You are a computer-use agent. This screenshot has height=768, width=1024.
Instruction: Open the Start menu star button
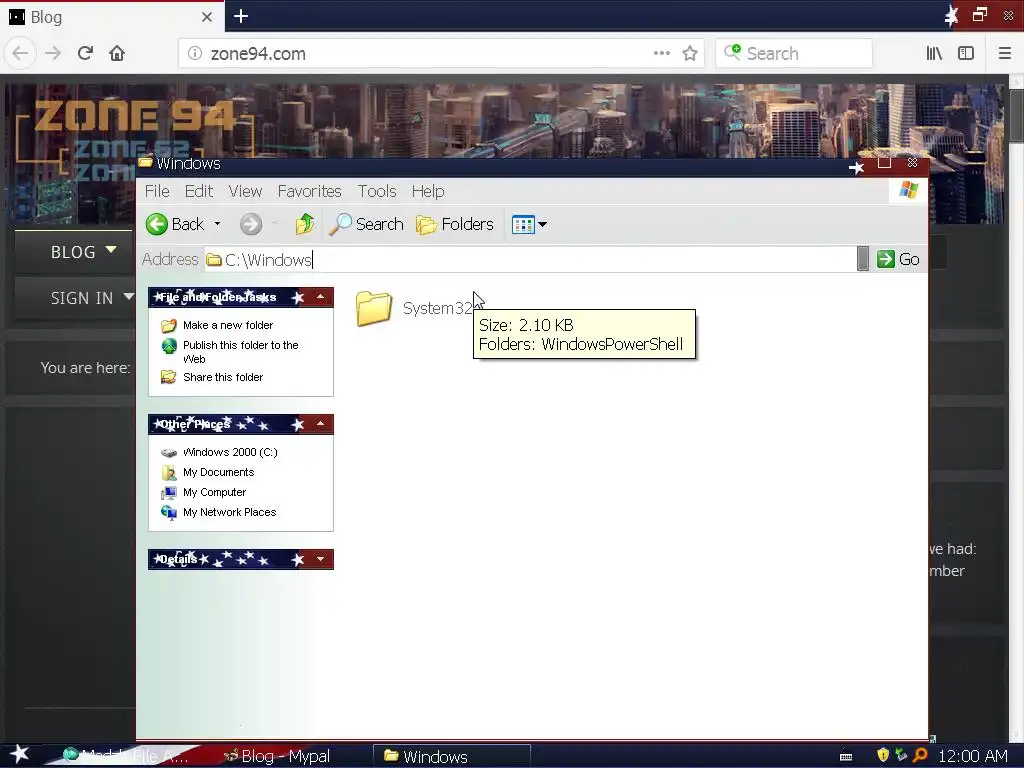[x=20, y=755]
